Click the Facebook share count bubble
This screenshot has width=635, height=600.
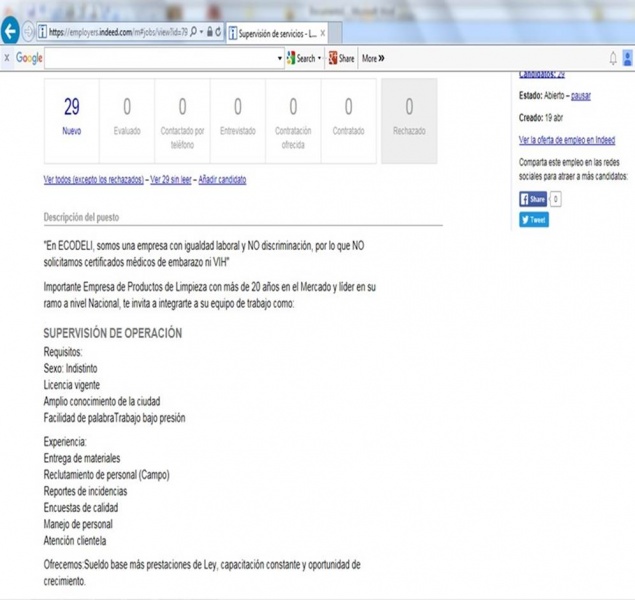coord(556,199)
